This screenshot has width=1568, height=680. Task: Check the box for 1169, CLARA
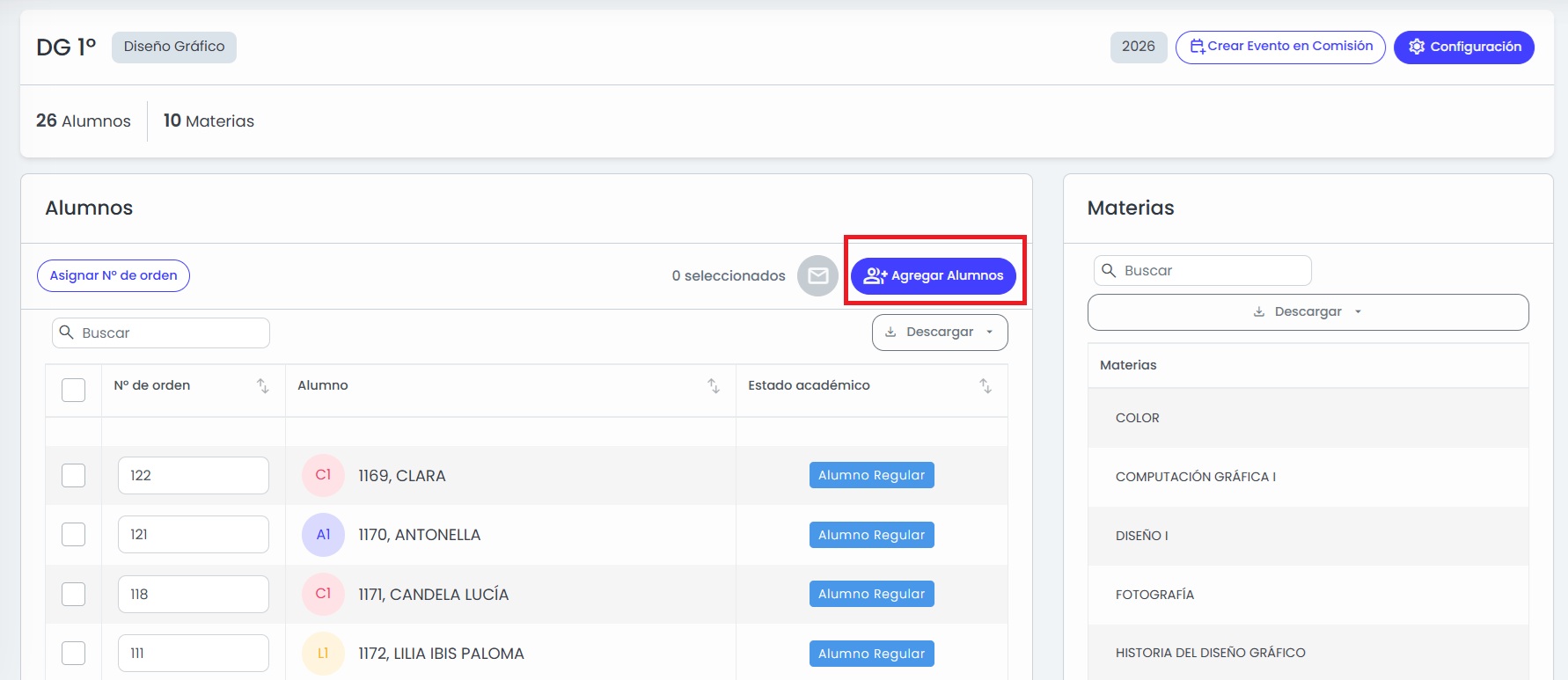click(74, 475)
